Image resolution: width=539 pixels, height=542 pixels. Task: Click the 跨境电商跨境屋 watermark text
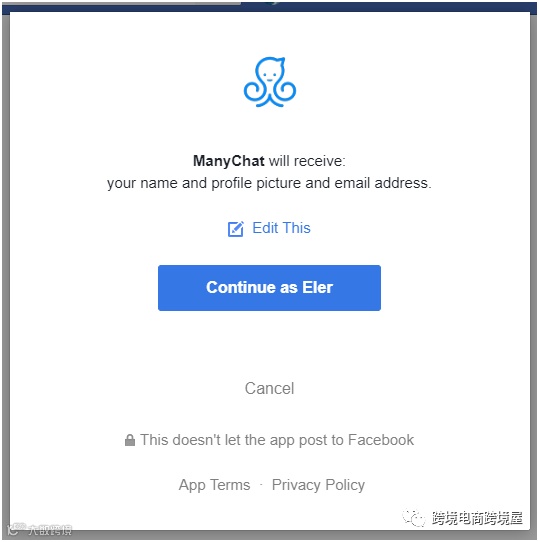click(477, 518)
